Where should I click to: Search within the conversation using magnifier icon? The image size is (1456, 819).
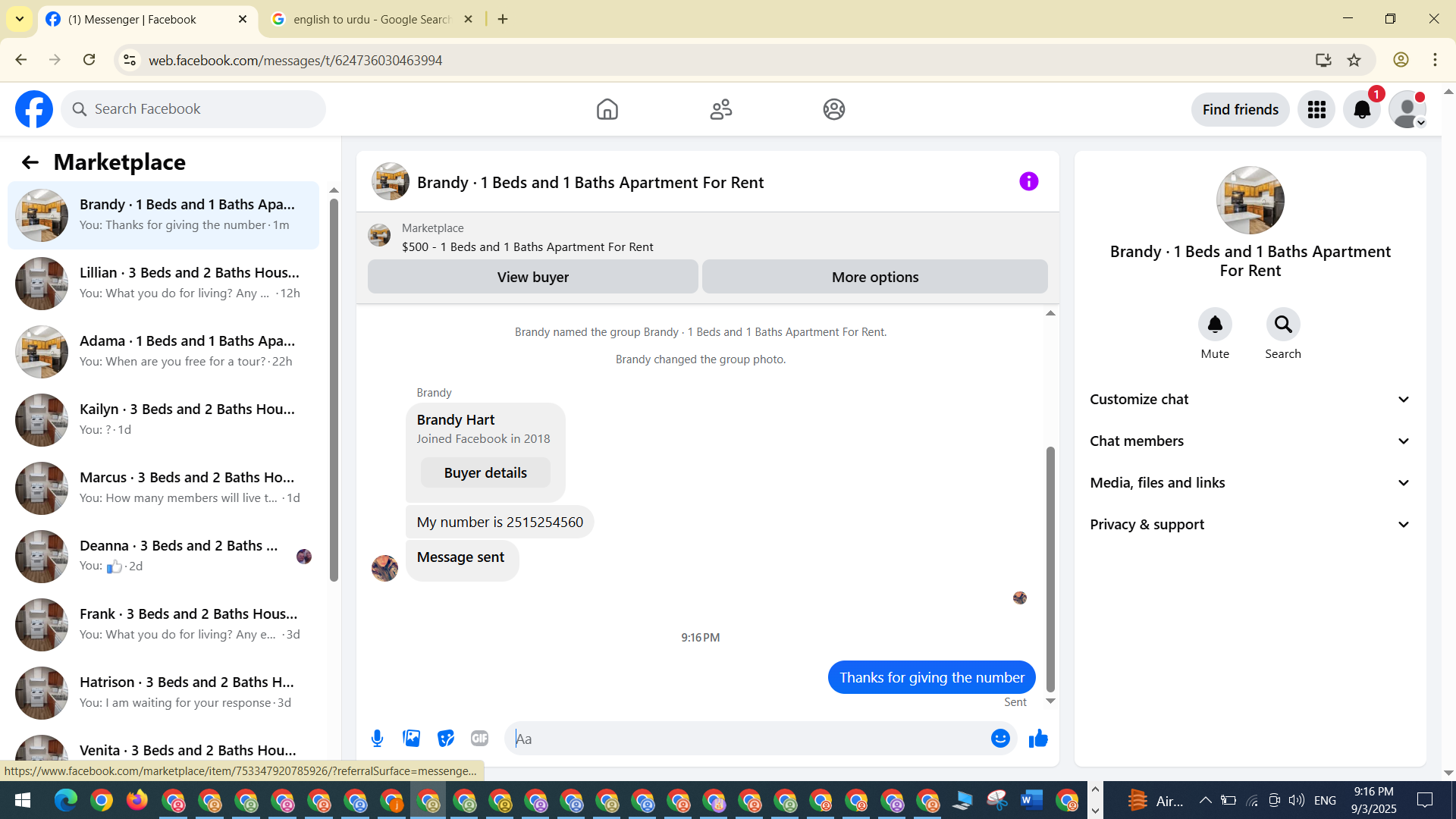click(x=1283, y=325)
